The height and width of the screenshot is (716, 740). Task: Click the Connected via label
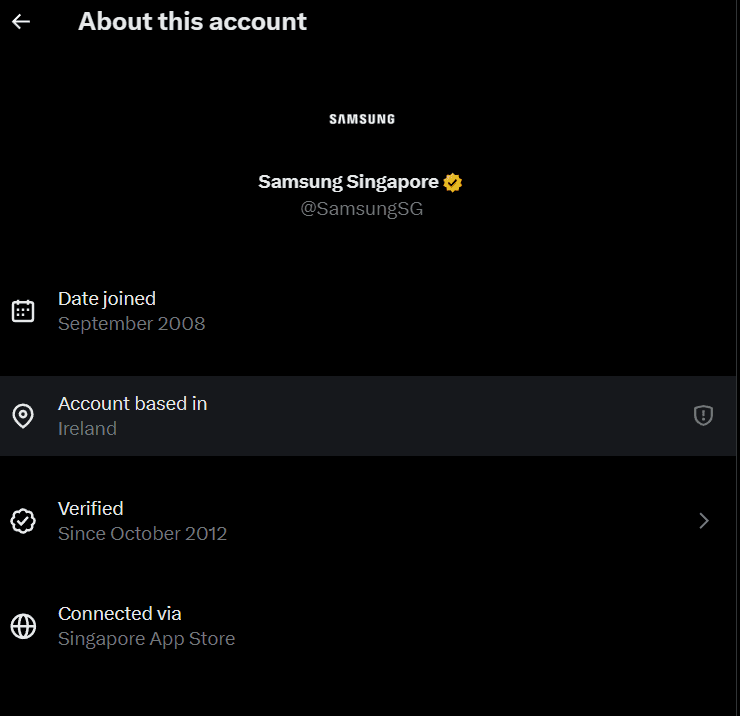pos(119,614)
